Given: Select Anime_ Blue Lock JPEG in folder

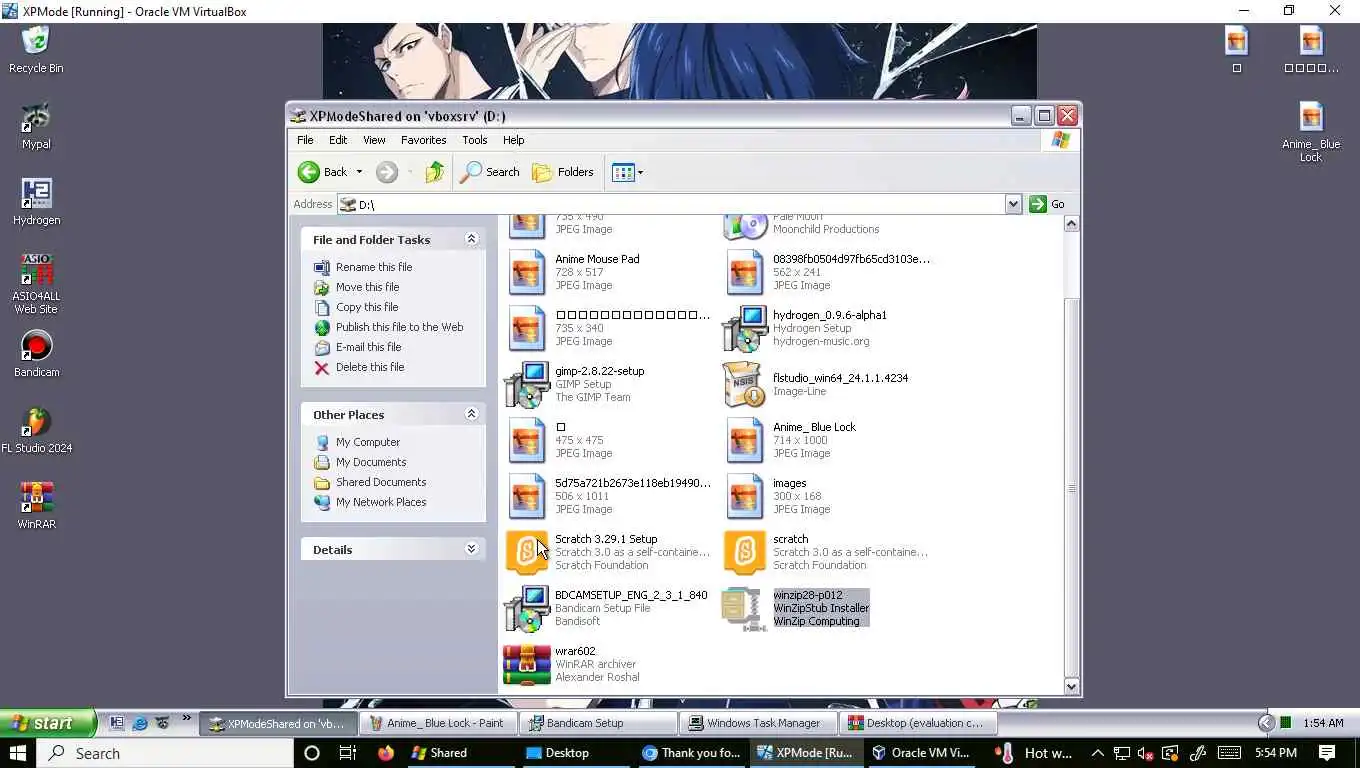Looking at the screenshot, I should point(790,440).
